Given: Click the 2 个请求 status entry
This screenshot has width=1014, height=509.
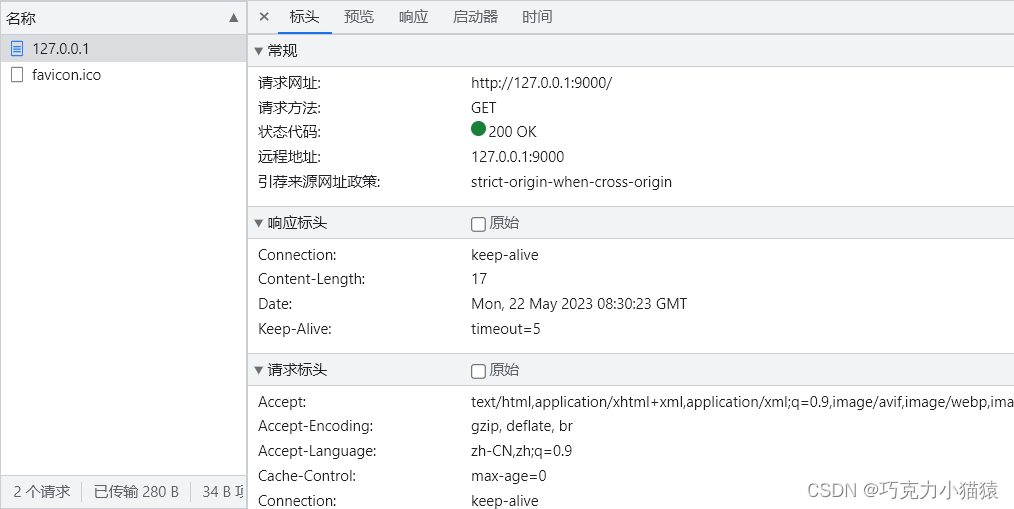Looking at the screenshot, I should 41,492.
